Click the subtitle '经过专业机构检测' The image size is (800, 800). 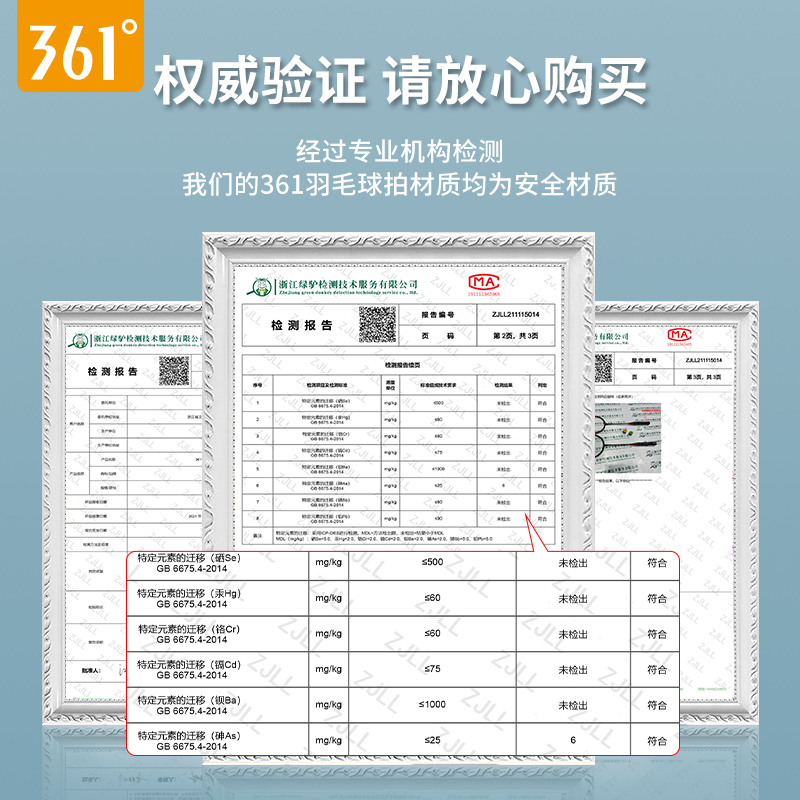(399, 152)
